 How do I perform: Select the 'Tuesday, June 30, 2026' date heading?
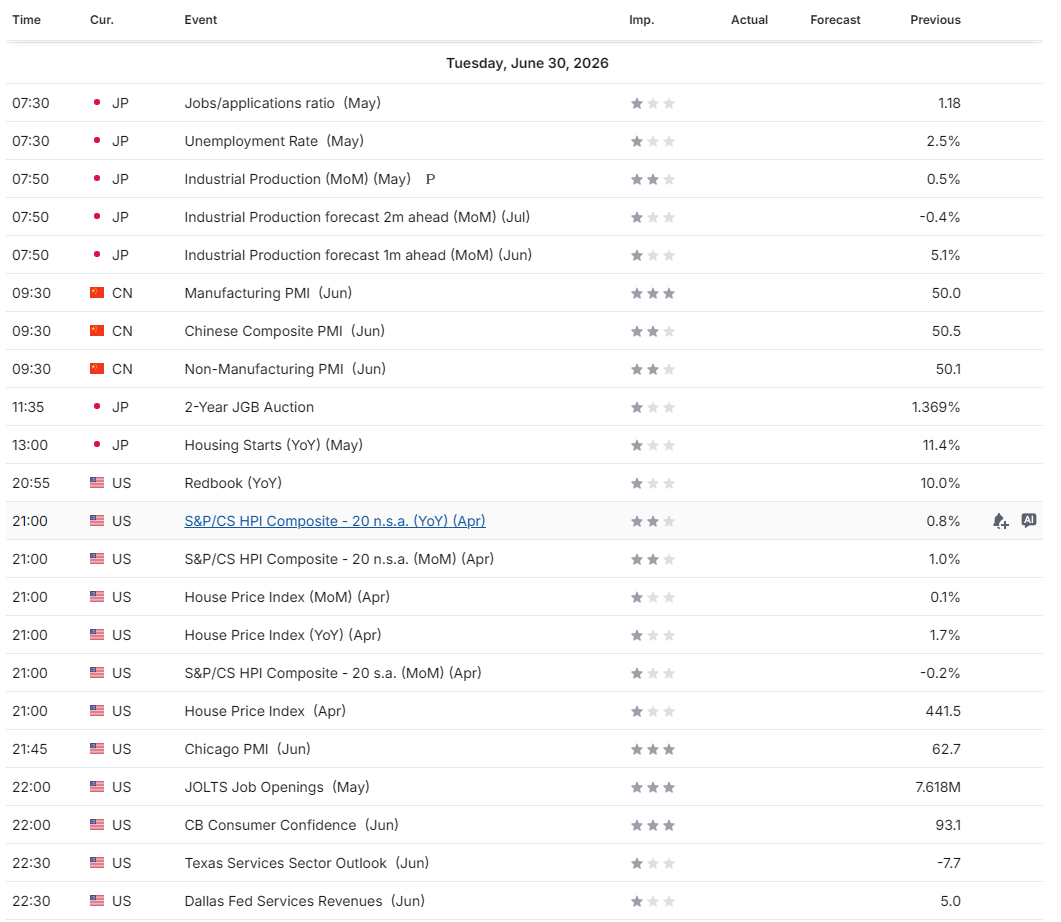(x=527, y=63)
